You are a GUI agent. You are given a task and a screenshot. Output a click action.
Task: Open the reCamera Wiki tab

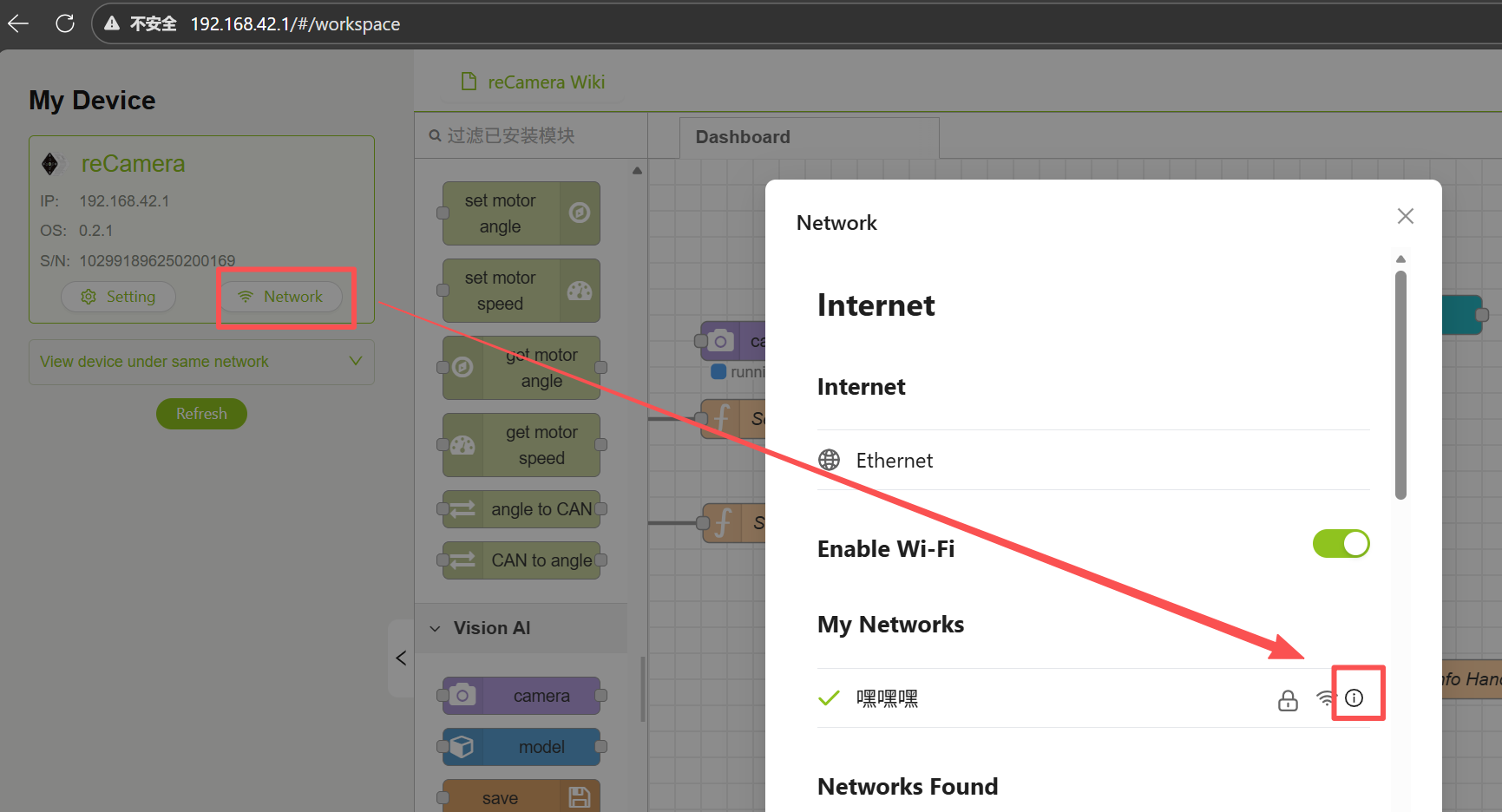click(x=533, y=82)
